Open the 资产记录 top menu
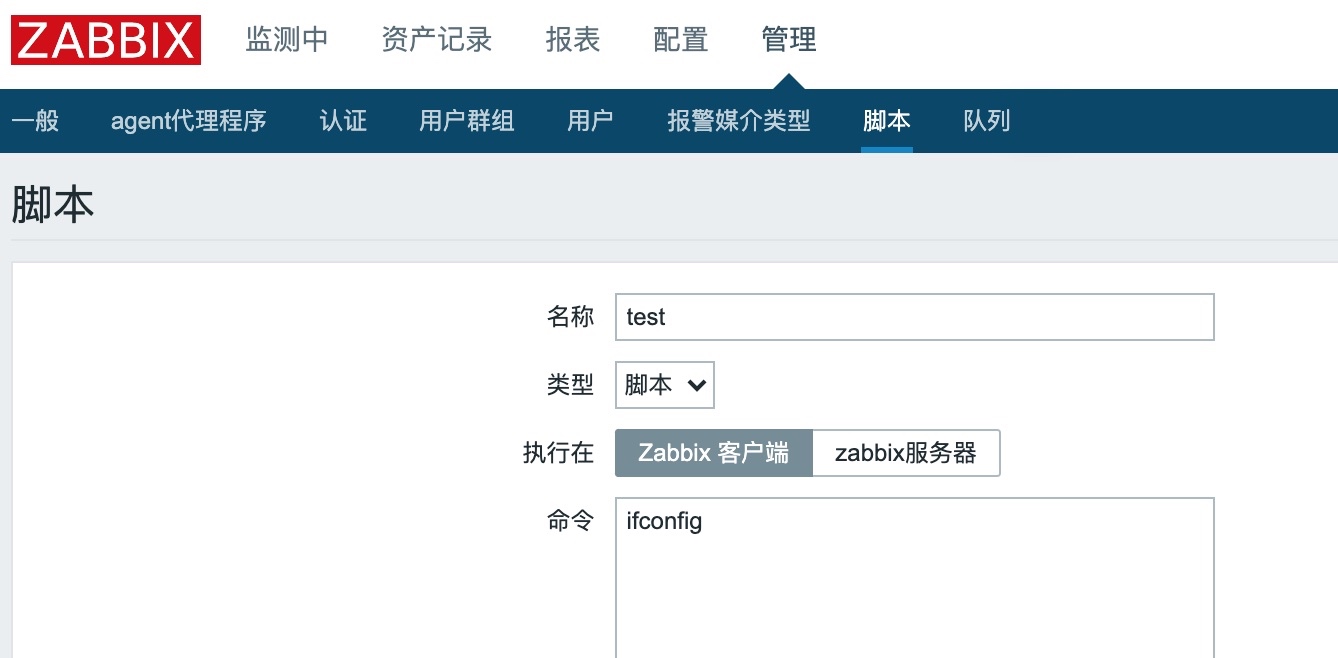 pyautogui.click(x=437, y=40)
